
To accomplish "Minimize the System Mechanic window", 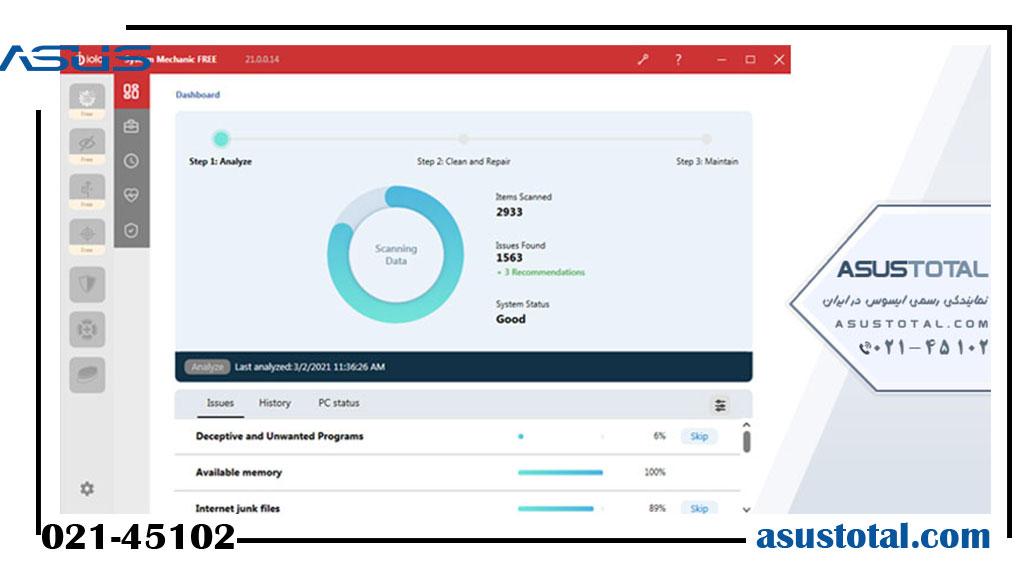I will tap(722, 59).
